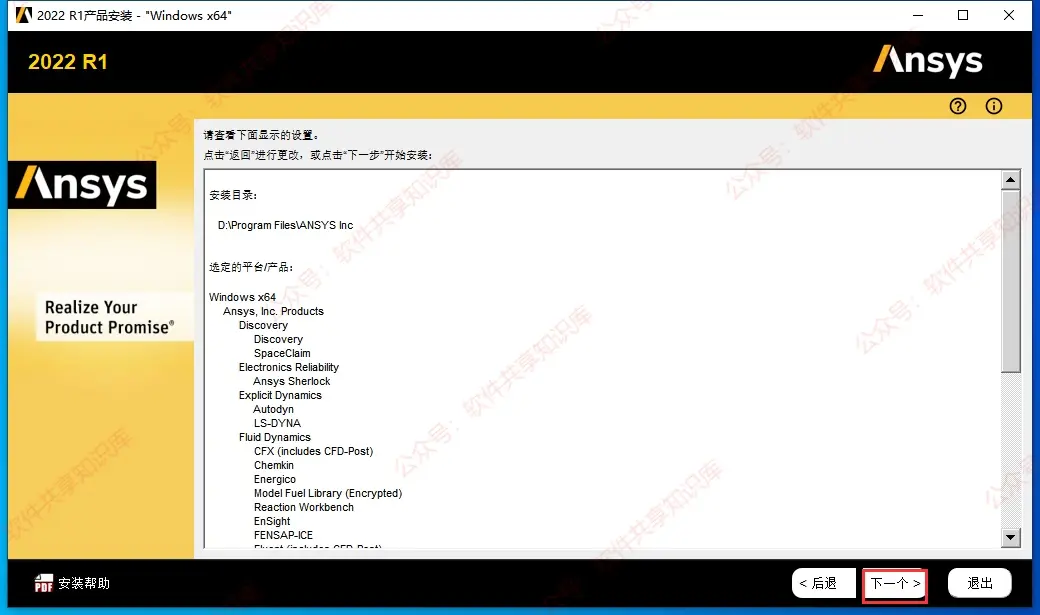Image resolution: width=1040 pixels, height=615 pixels.
Task: Click the Realize Your Product Promise slogan
Action: (109, 317)
